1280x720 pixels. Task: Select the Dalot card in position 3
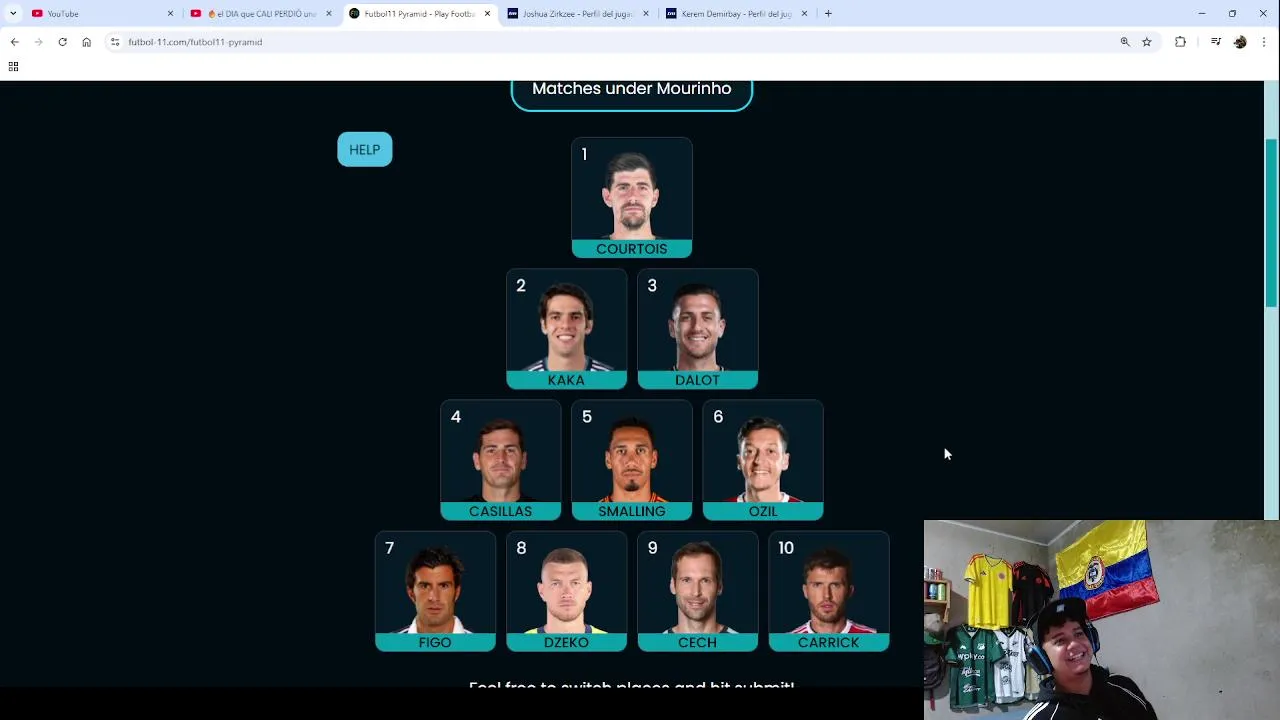coord(698,329)
